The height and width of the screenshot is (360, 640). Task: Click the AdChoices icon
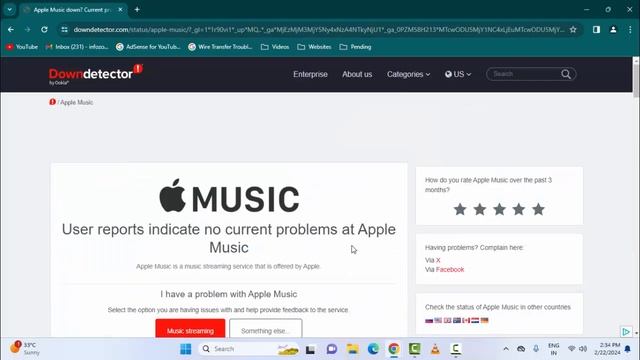[626, 331]
